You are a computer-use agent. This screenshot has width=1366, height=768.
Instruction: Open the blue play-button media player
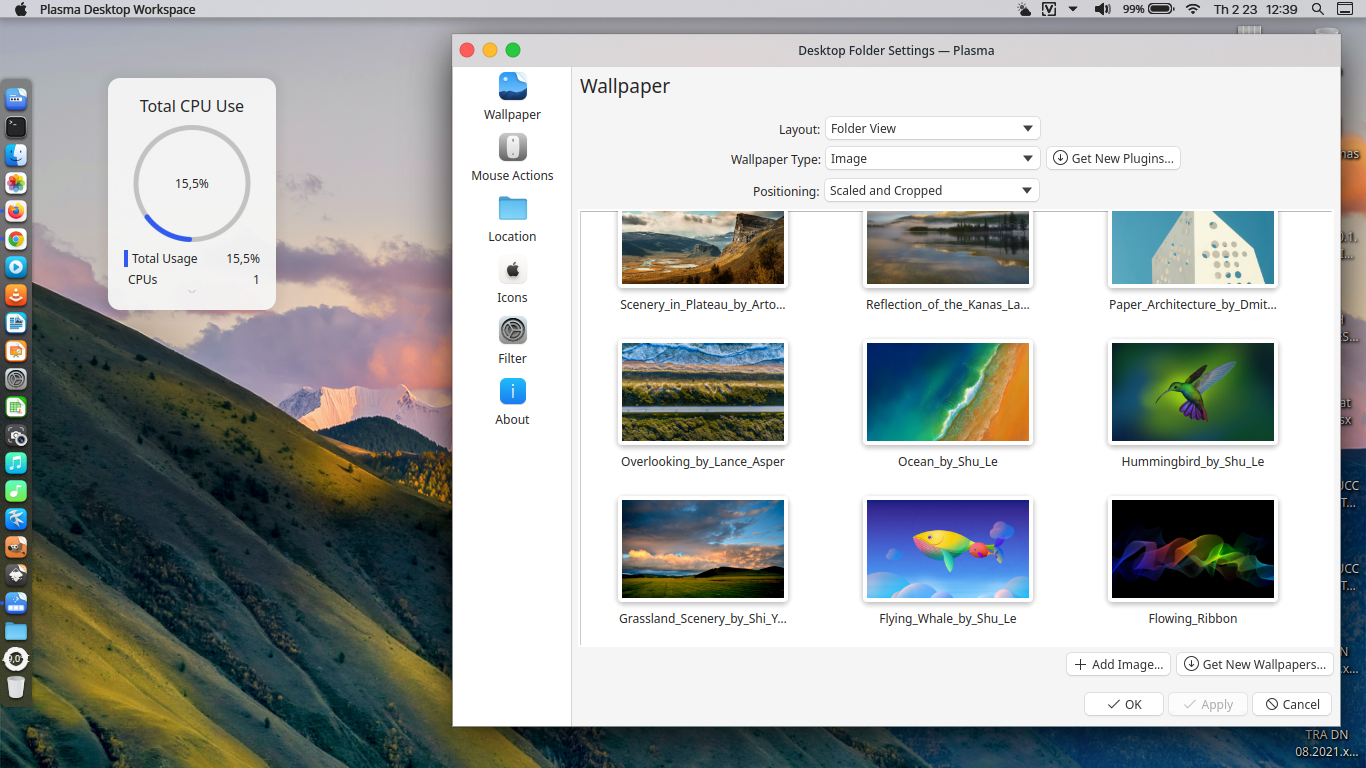click(16, 267)
